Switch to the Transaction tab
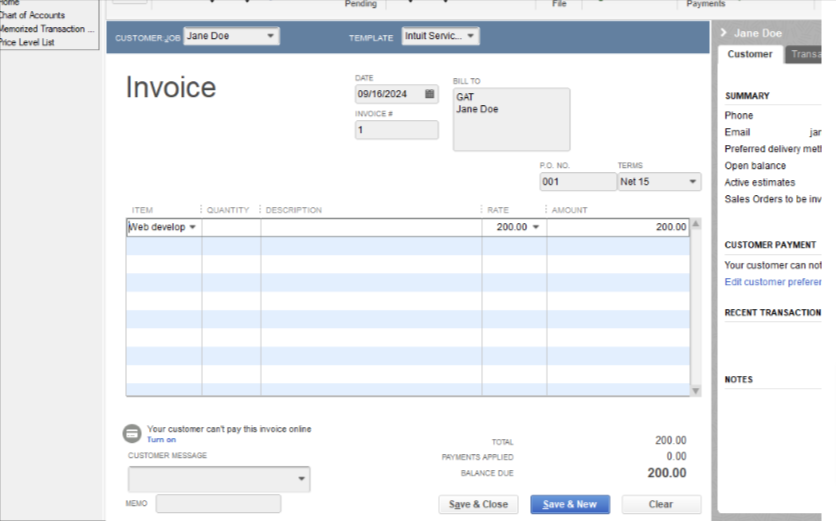Image resolution: width=836 pixels, height=521 pixels. click(804, 55)
